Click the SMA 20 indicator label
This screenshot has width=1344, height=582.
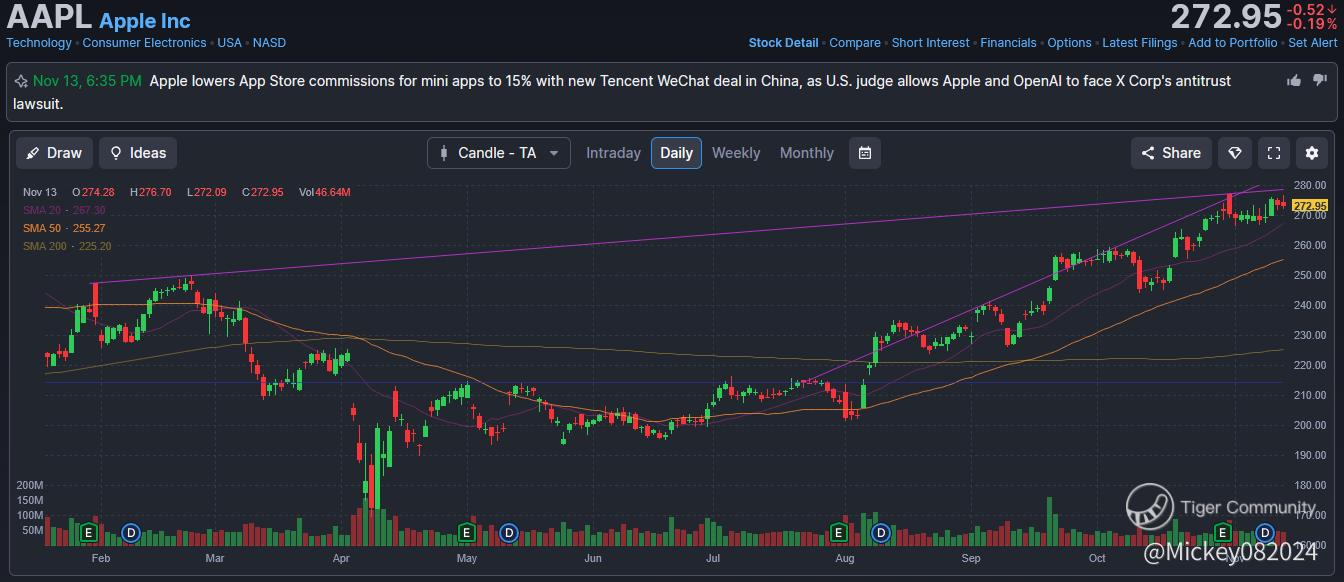pos(64,210)
